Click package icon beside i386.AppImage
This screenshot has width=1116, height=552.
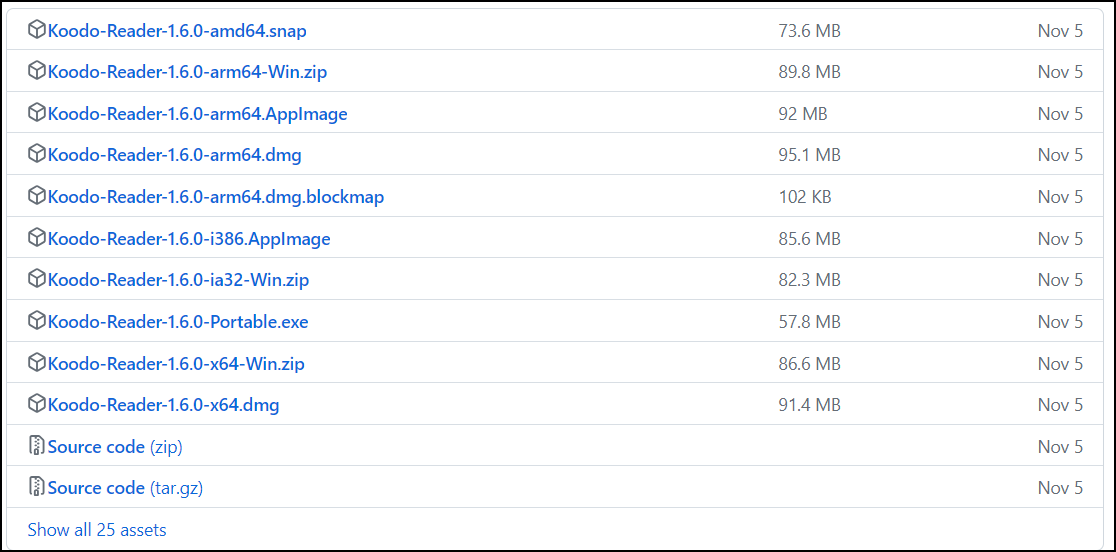(x=36, y=238)
